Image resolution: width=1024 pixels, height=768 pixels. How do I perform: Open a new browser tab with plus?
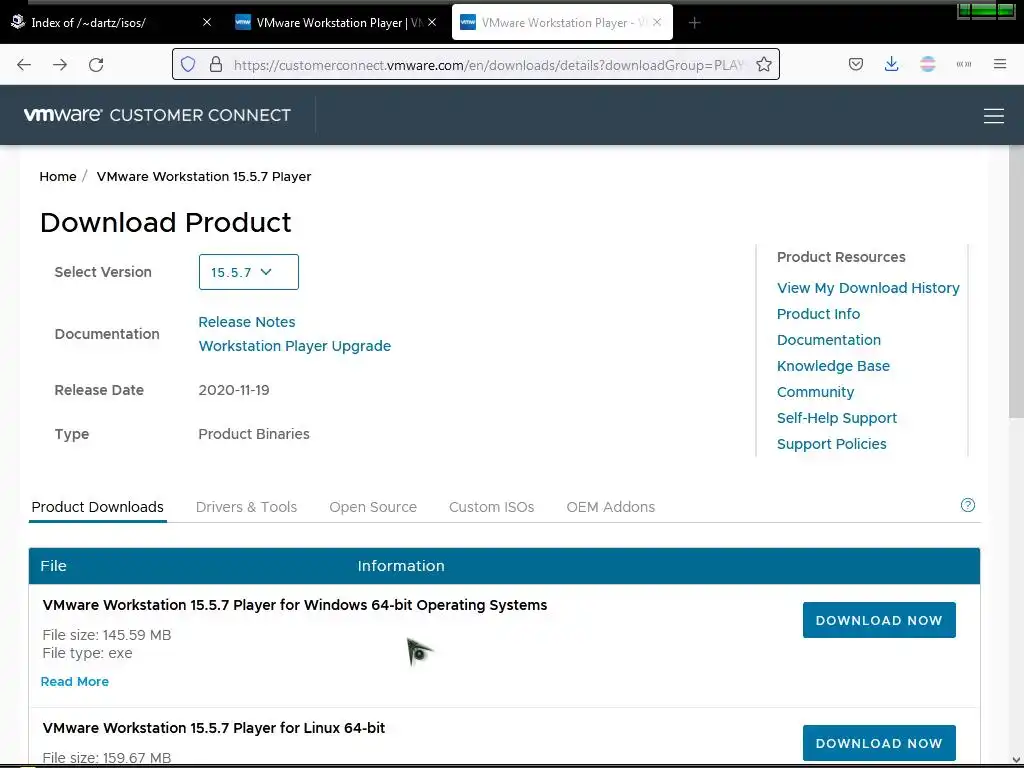694,23
